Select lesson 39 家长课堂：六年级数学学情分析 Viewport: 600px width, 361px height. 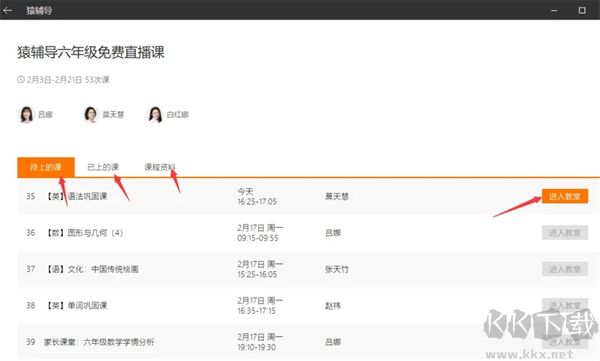[99, 342]
